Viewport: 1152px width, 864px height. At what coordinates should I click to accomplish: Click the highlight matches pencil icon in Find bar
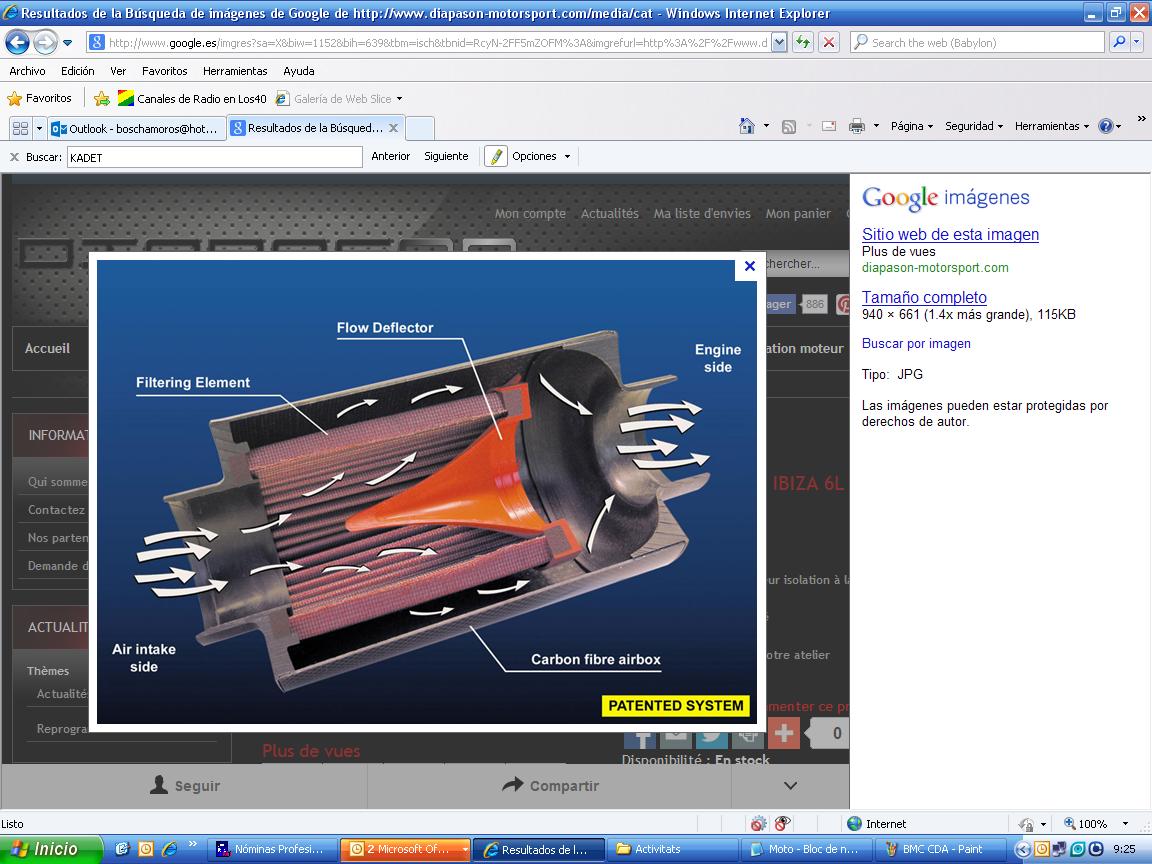tap(496, 156)
